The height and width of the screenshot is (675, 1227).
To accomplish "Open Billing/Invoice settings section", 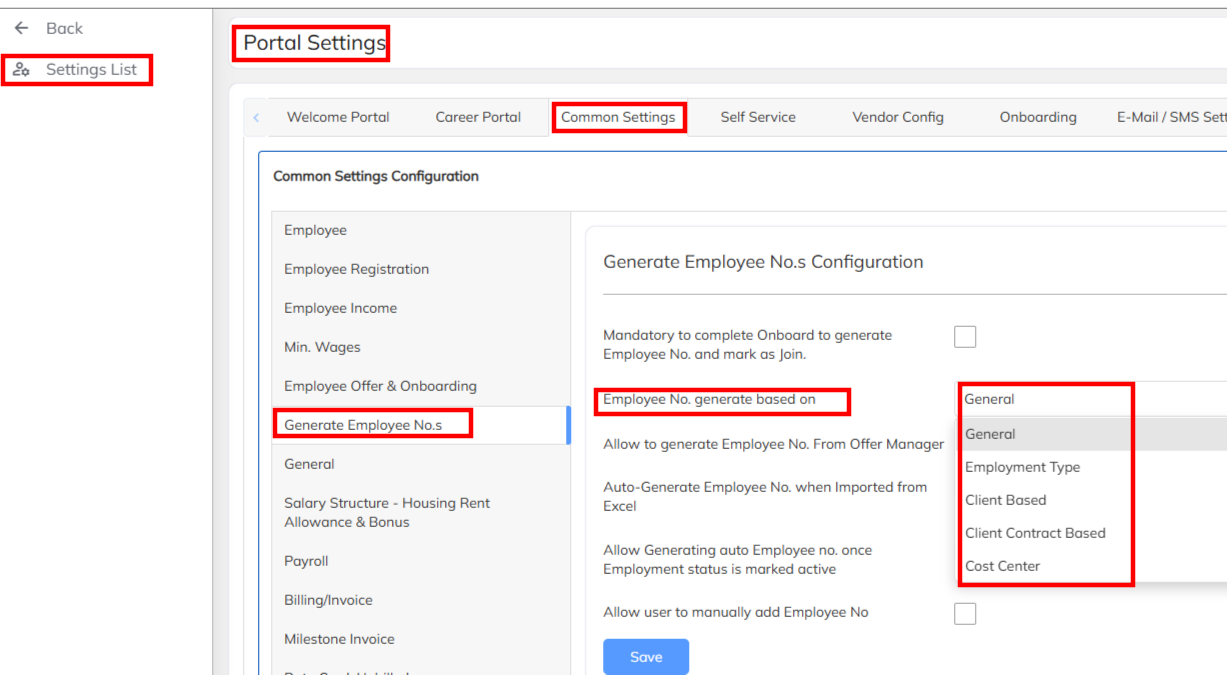I will pos(328,600).
